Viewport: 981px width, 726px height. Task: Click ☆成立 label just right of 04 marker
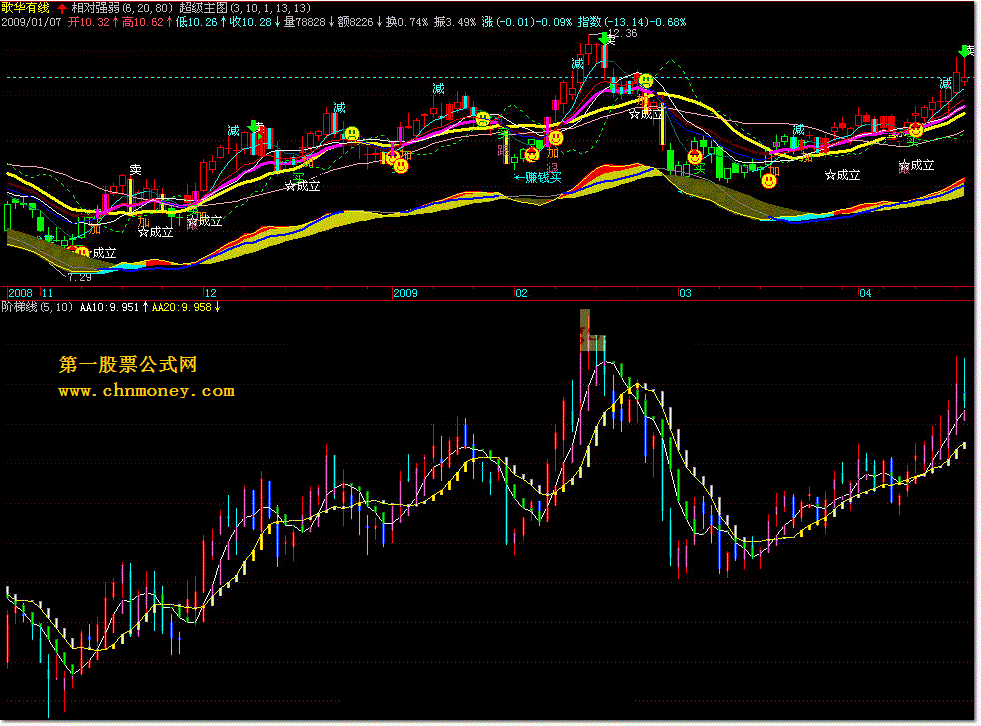[917, 165]
